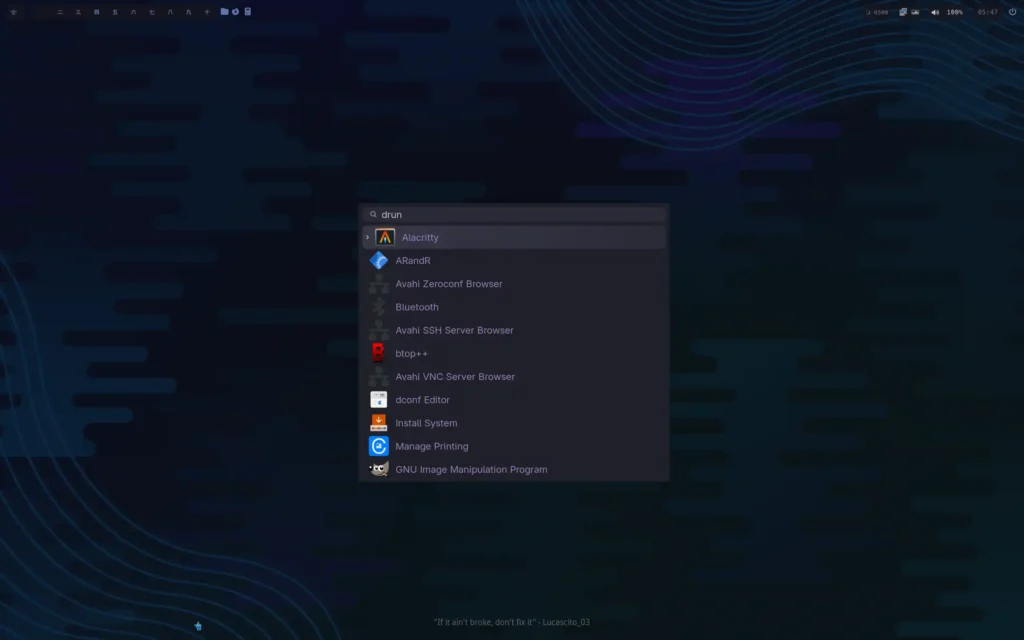The height and width of the screenshot is (640, 1024).
Task: Click the clock showing 05:47
Action: pyautogui.click(x=987, y=12)
